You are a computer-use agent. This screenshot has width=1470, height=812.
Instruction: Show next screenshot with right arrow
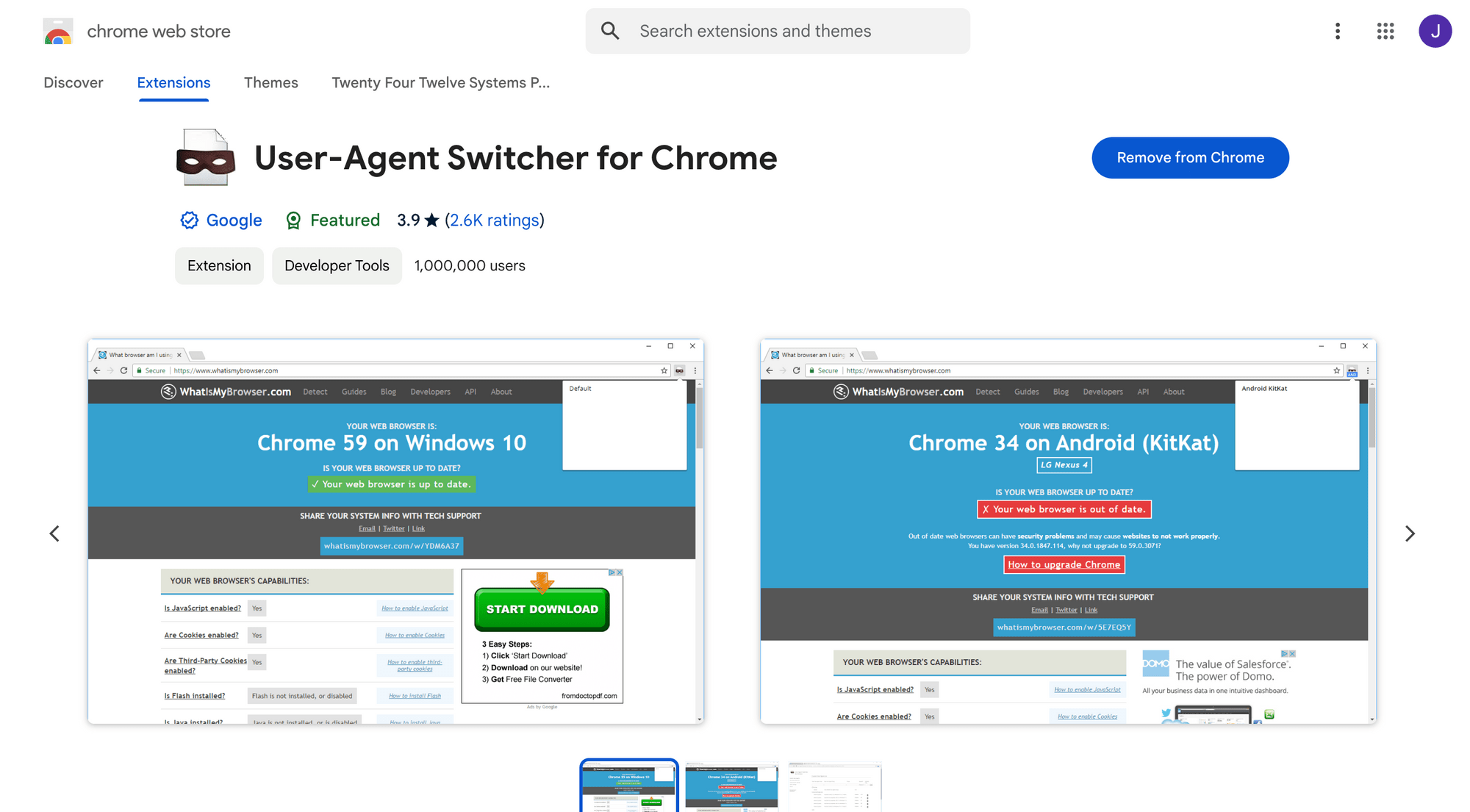[x=1410, y=533]
